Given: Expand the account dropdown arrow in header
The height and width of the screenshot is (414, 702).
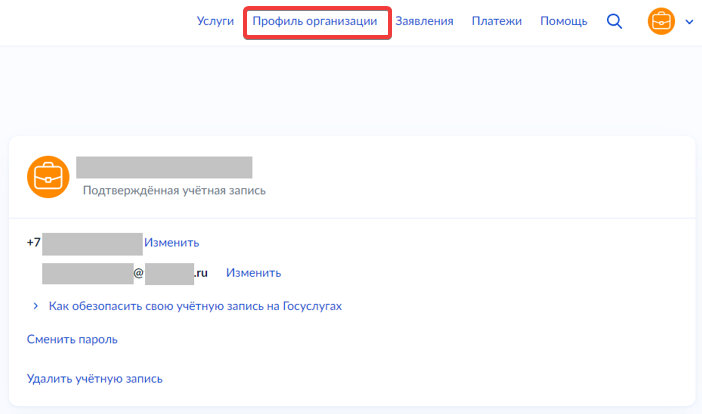Looking at the screenshot, I should tap(689, 21).
